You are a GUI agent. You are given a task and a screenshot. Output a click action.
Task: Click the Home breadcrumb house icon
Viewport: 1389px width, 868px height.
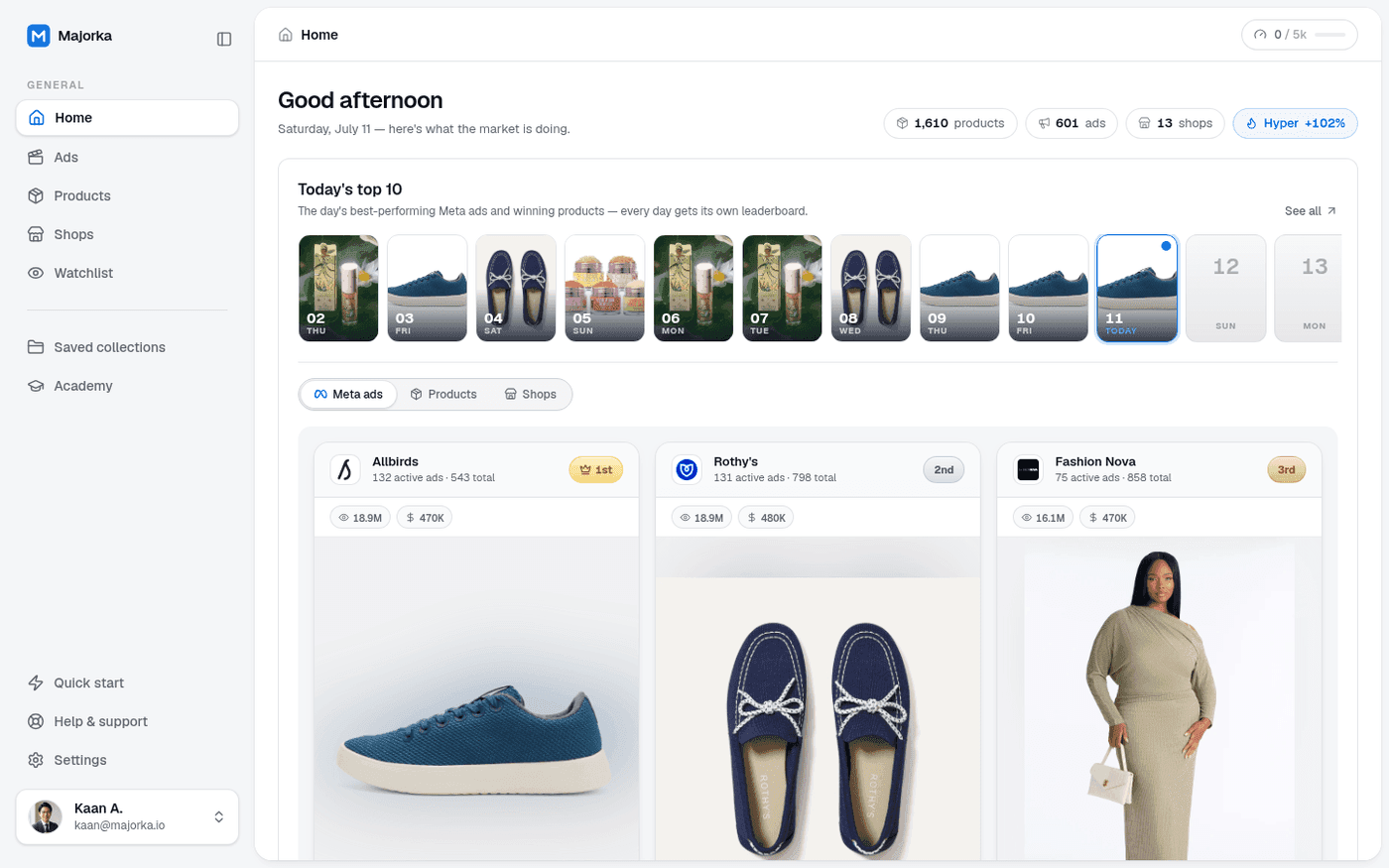click(x=286, y=35)
